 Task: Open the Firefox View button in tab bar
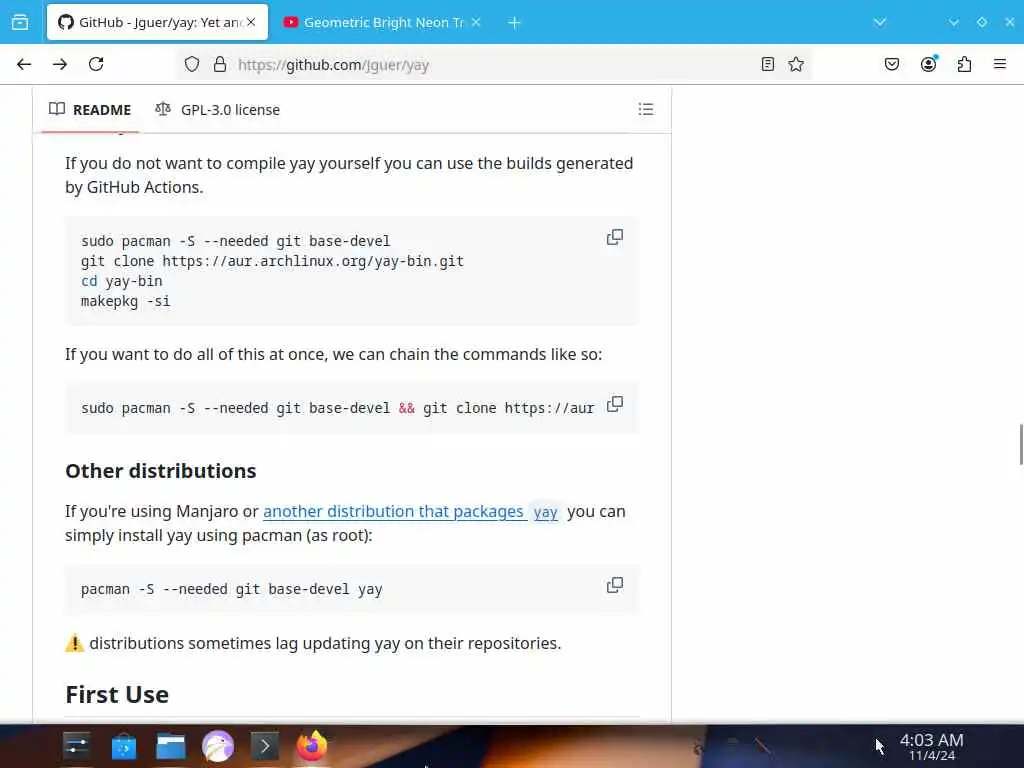20,22
